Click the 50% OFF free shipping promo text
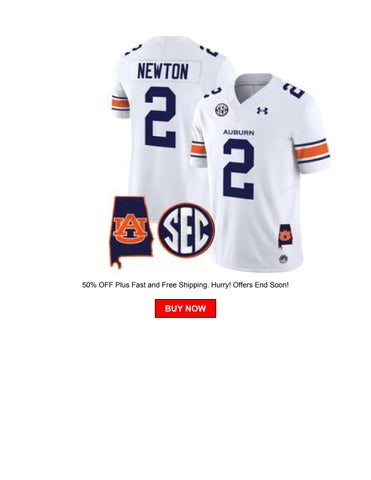 pos(185,285)
